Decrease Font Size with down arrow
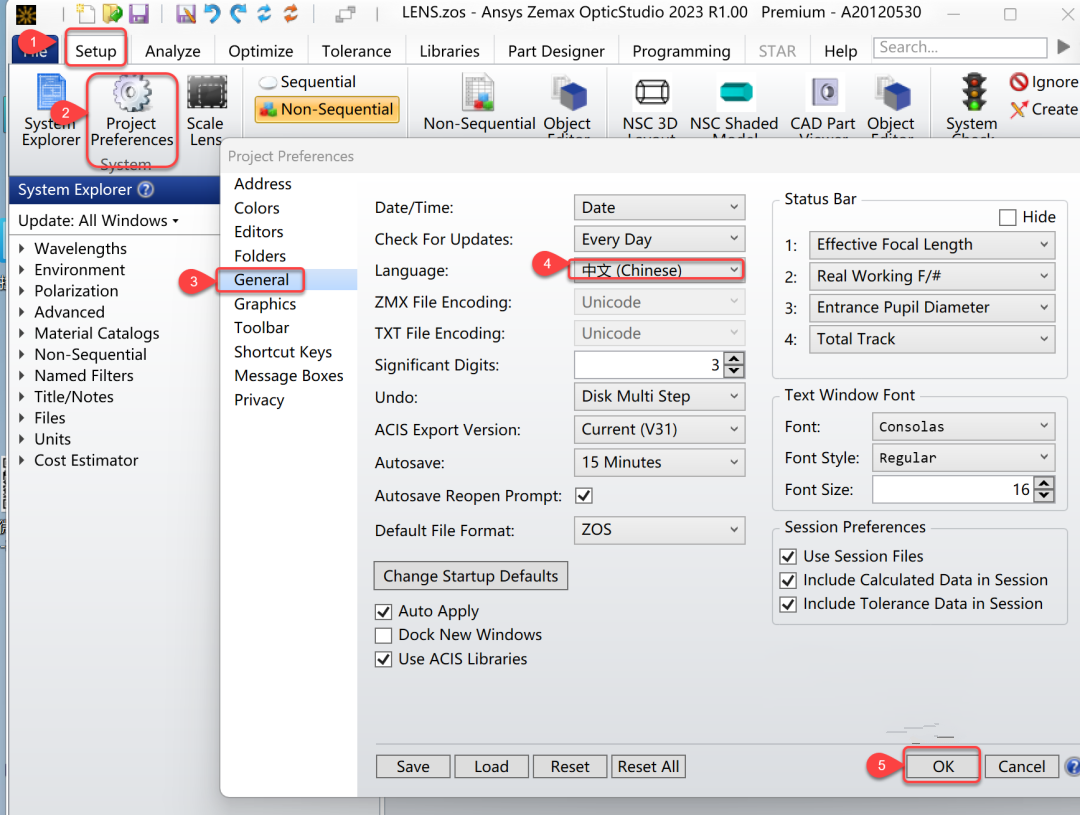 point(1045,495)
